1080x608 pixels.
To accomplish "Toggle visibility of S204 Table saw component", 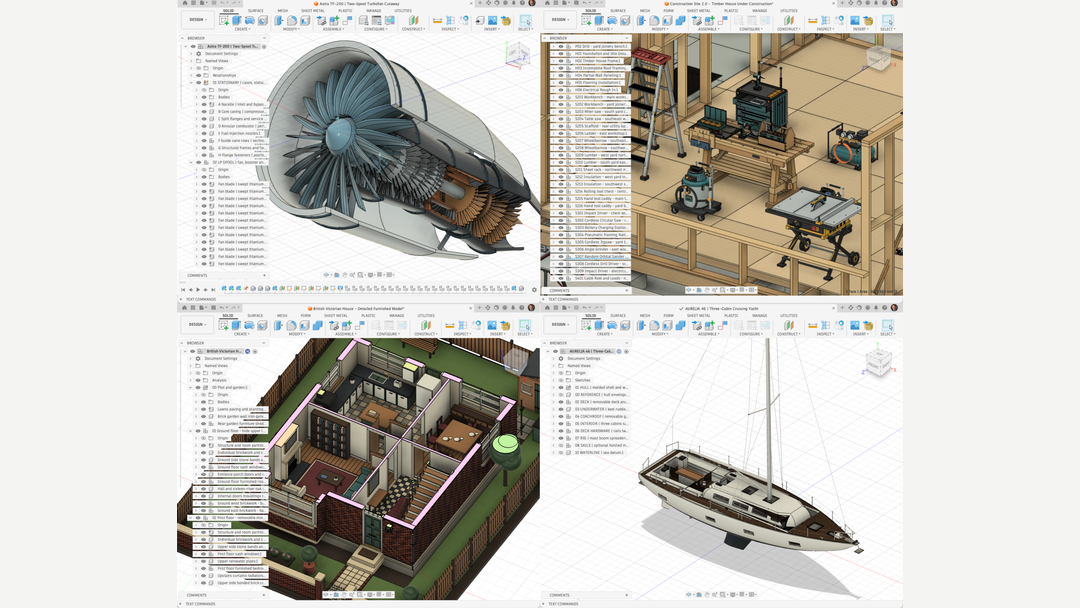I will tap(561, 118).
